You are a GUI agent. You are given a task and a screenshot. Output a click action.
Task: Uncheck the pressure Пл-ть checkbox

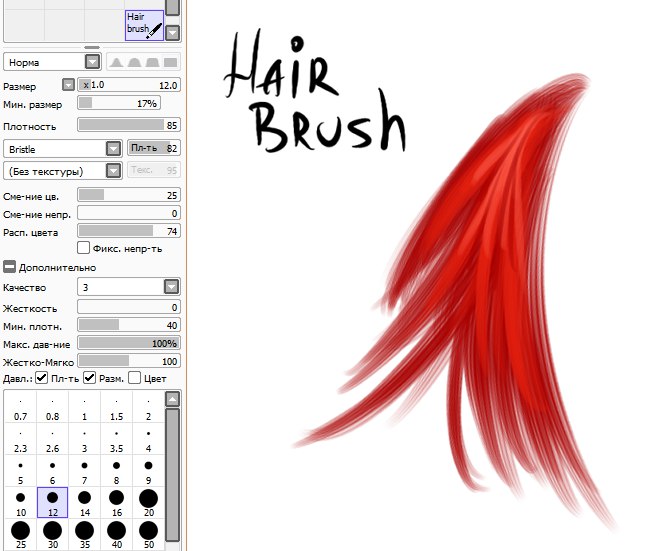click(x=41, y=378)
